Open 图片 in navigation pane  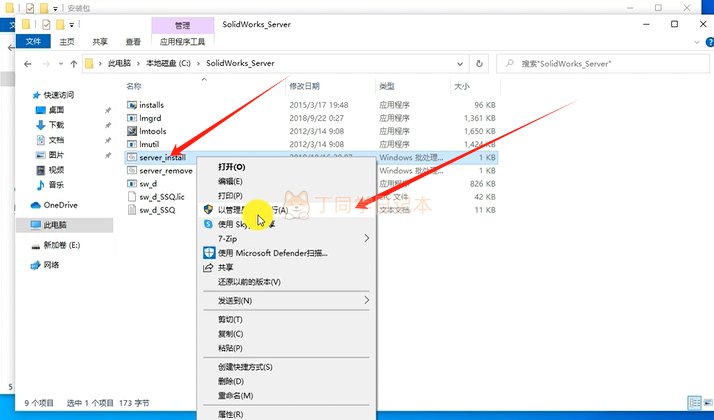click(56, 155)
